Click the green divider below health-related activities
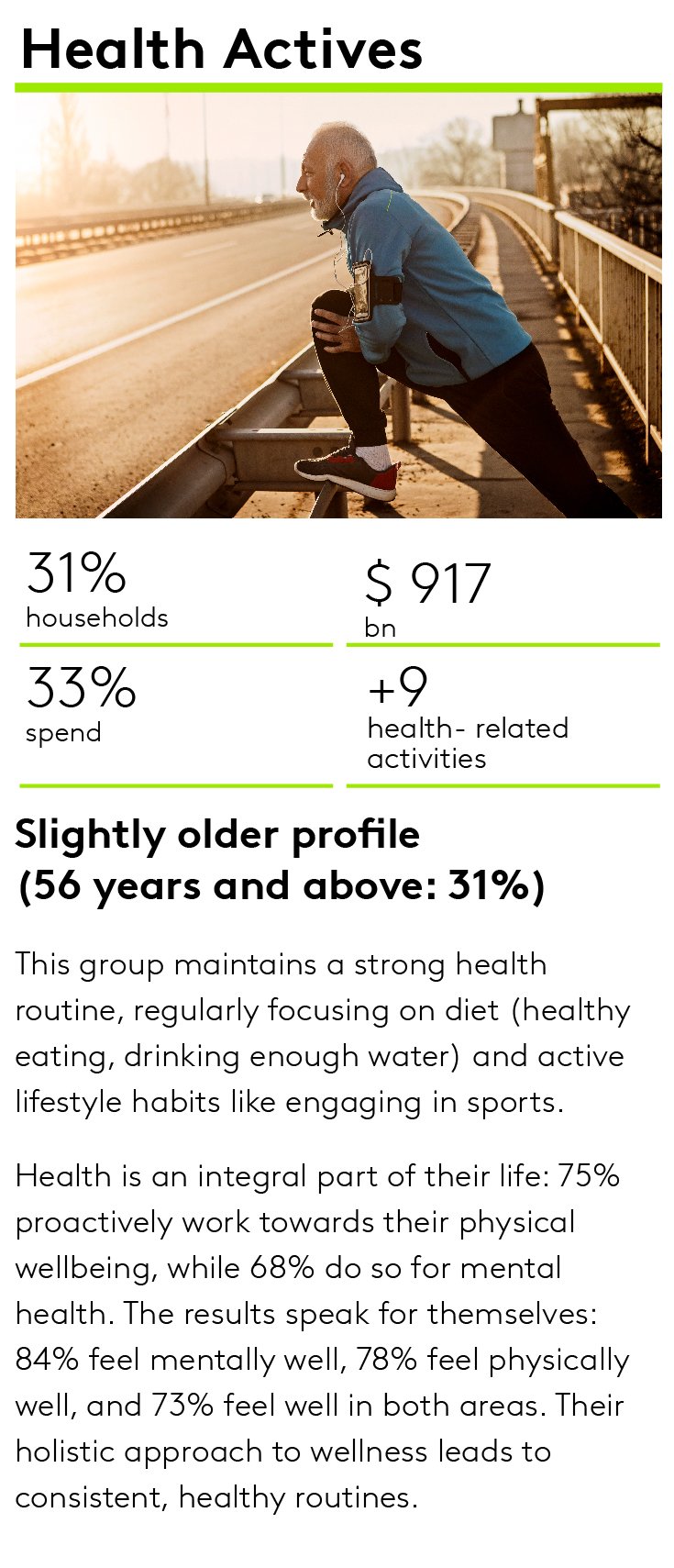Screen dimensions: 674x1568 pyautogui.click(x=503, y=785)
